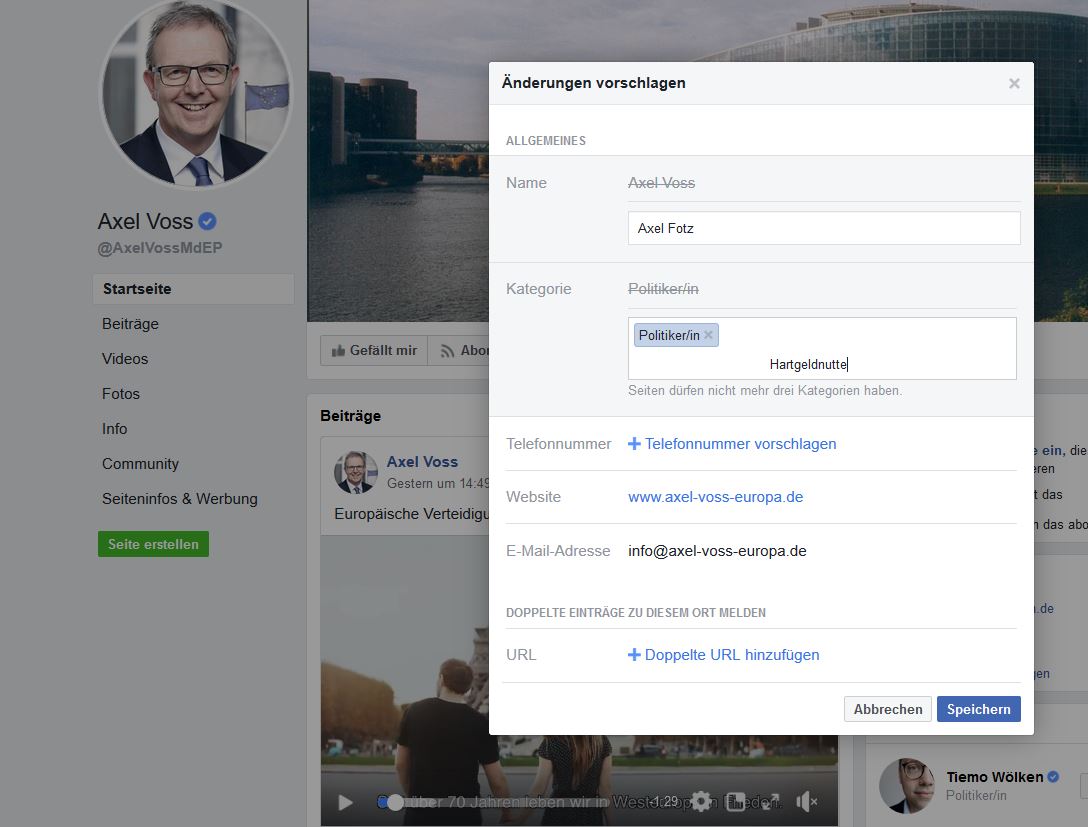Click the Politiker/in category tag
Image resolution: width=1088 pixels, height=827 pixels.
676,335
